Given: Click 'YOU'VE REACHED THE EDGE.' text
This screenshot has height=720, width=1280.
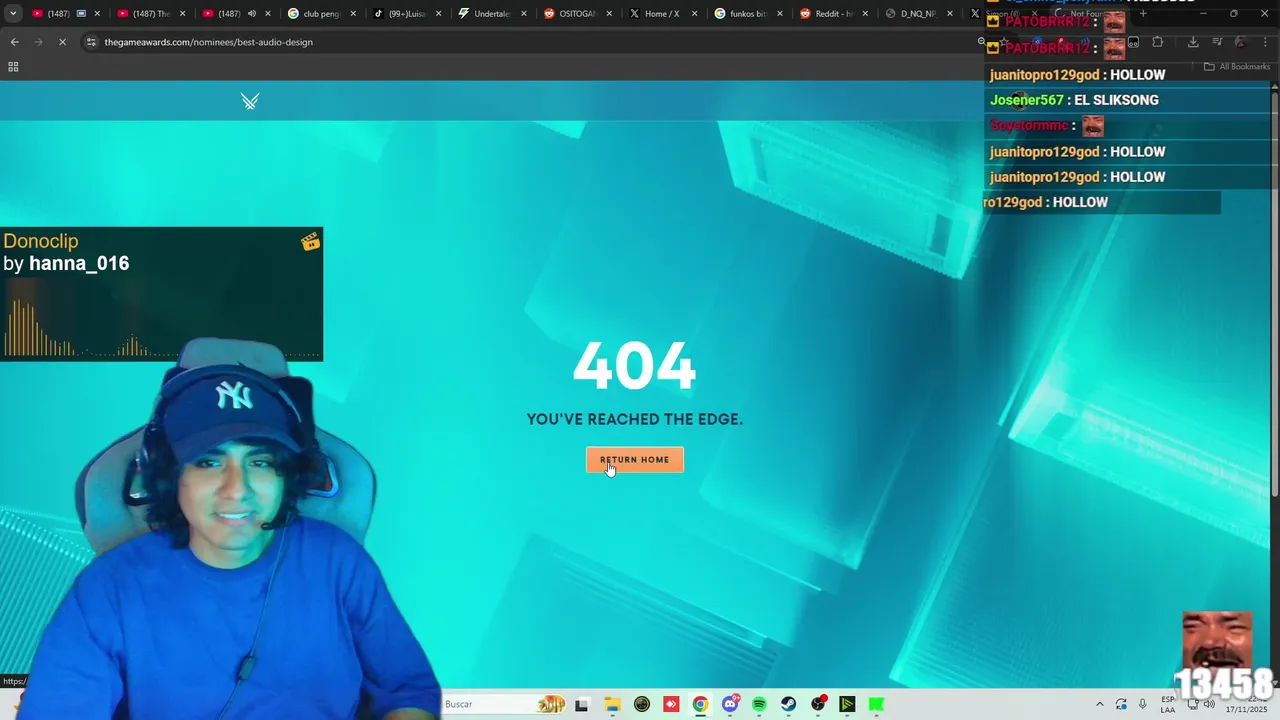Looking at the screenshot, I should tap(635, 420).
